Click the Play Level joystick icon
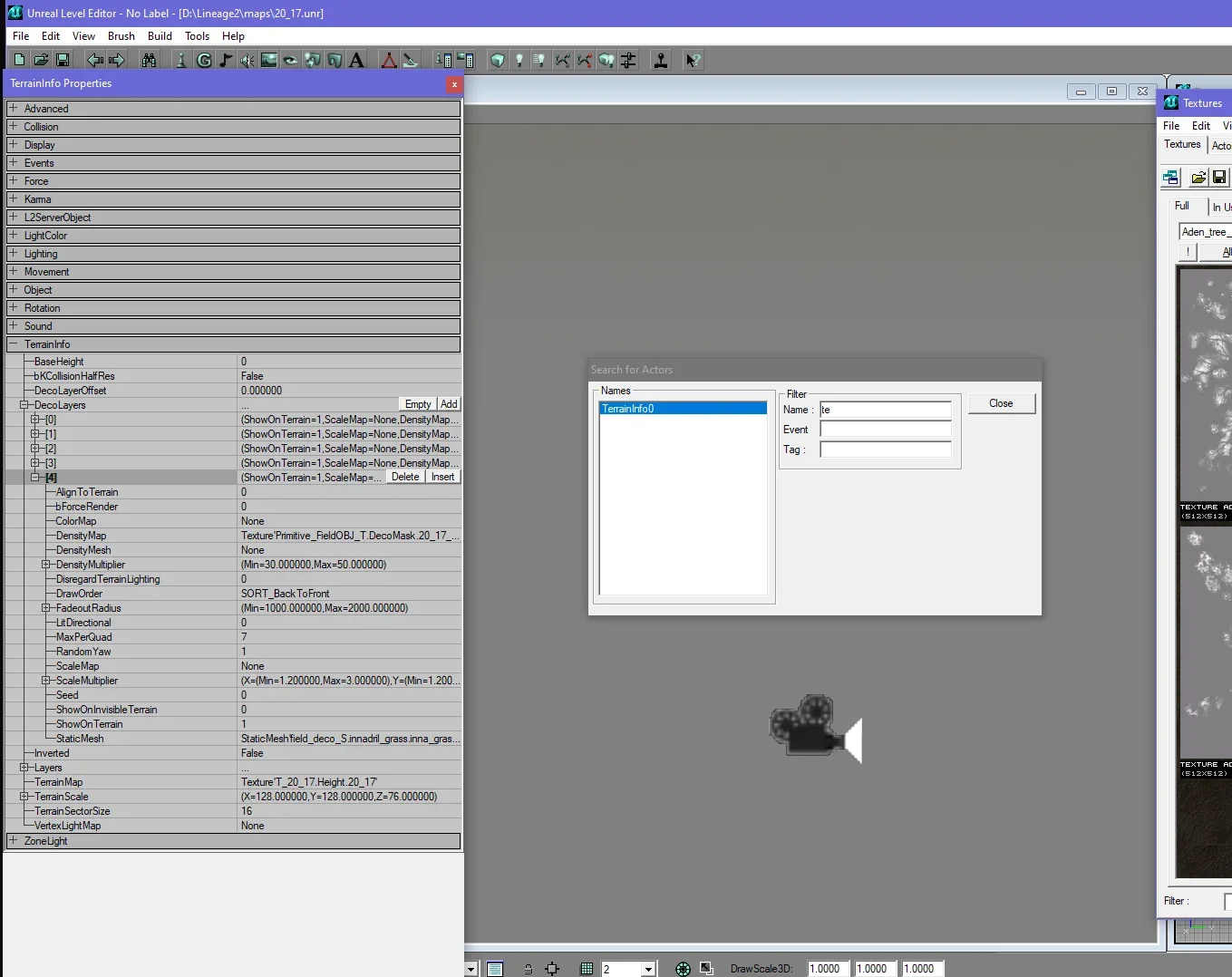 click(x=661, y=60)
